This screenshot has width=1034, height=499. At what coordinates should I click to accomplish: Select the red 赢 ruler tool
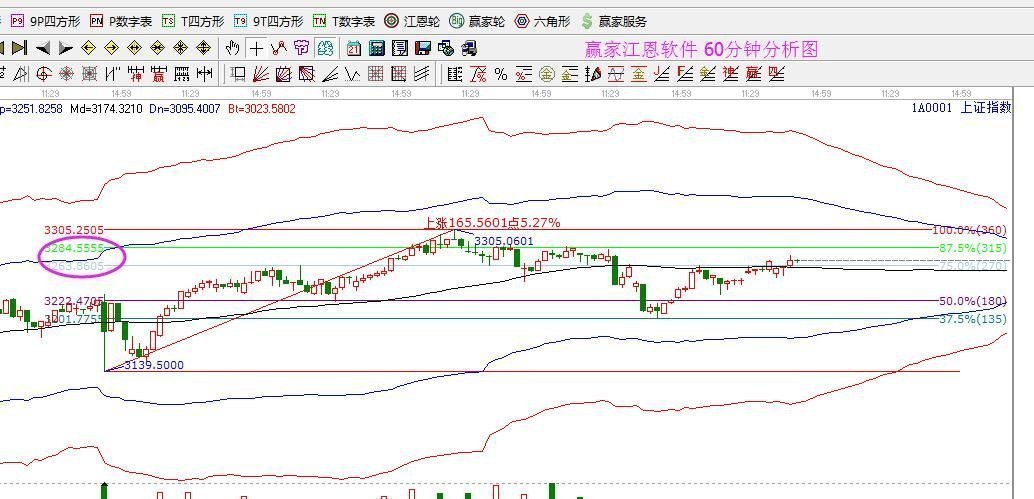159,74
